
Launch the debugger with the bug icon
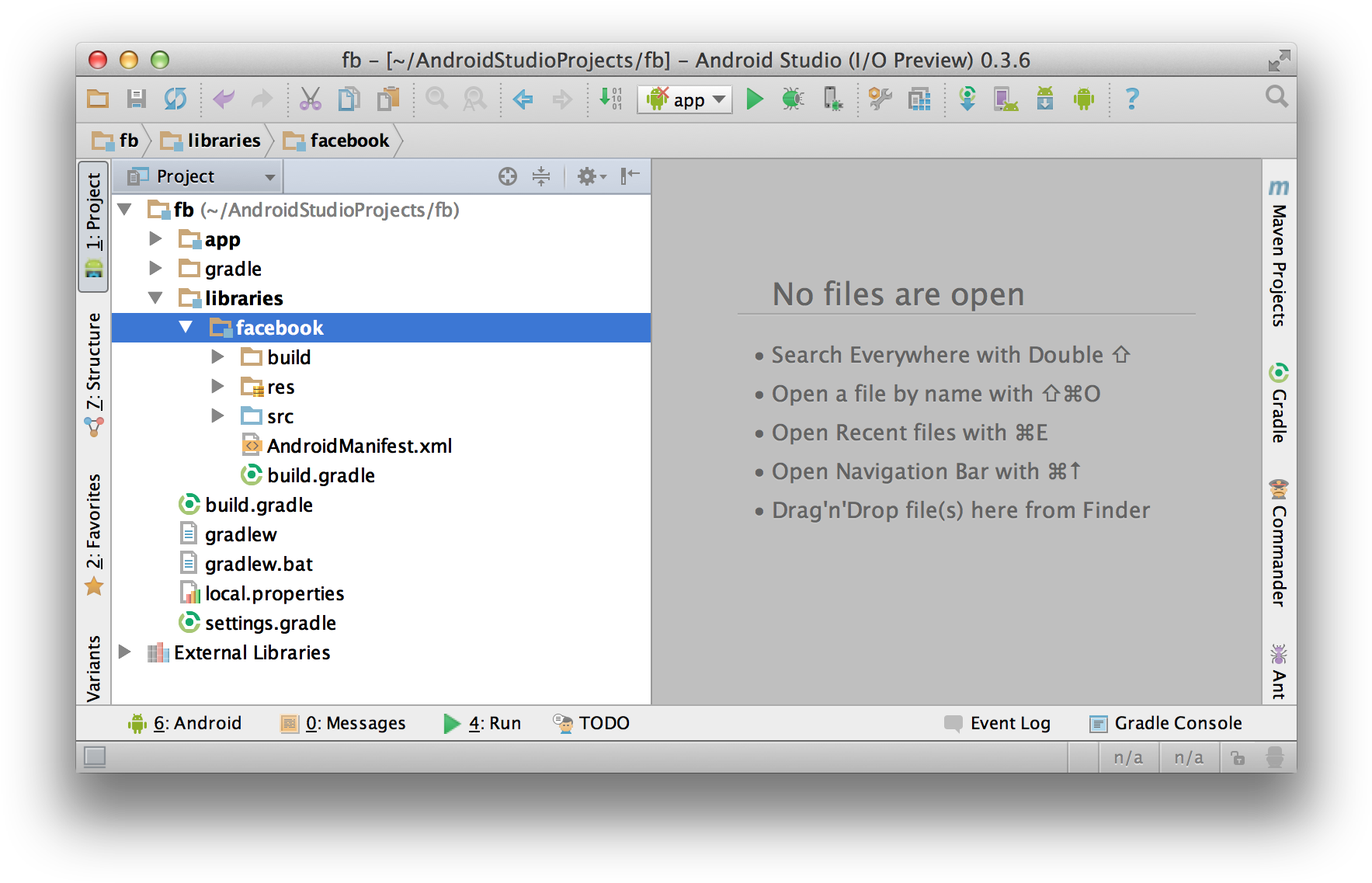pyautogui.click(x=792, y=99)
